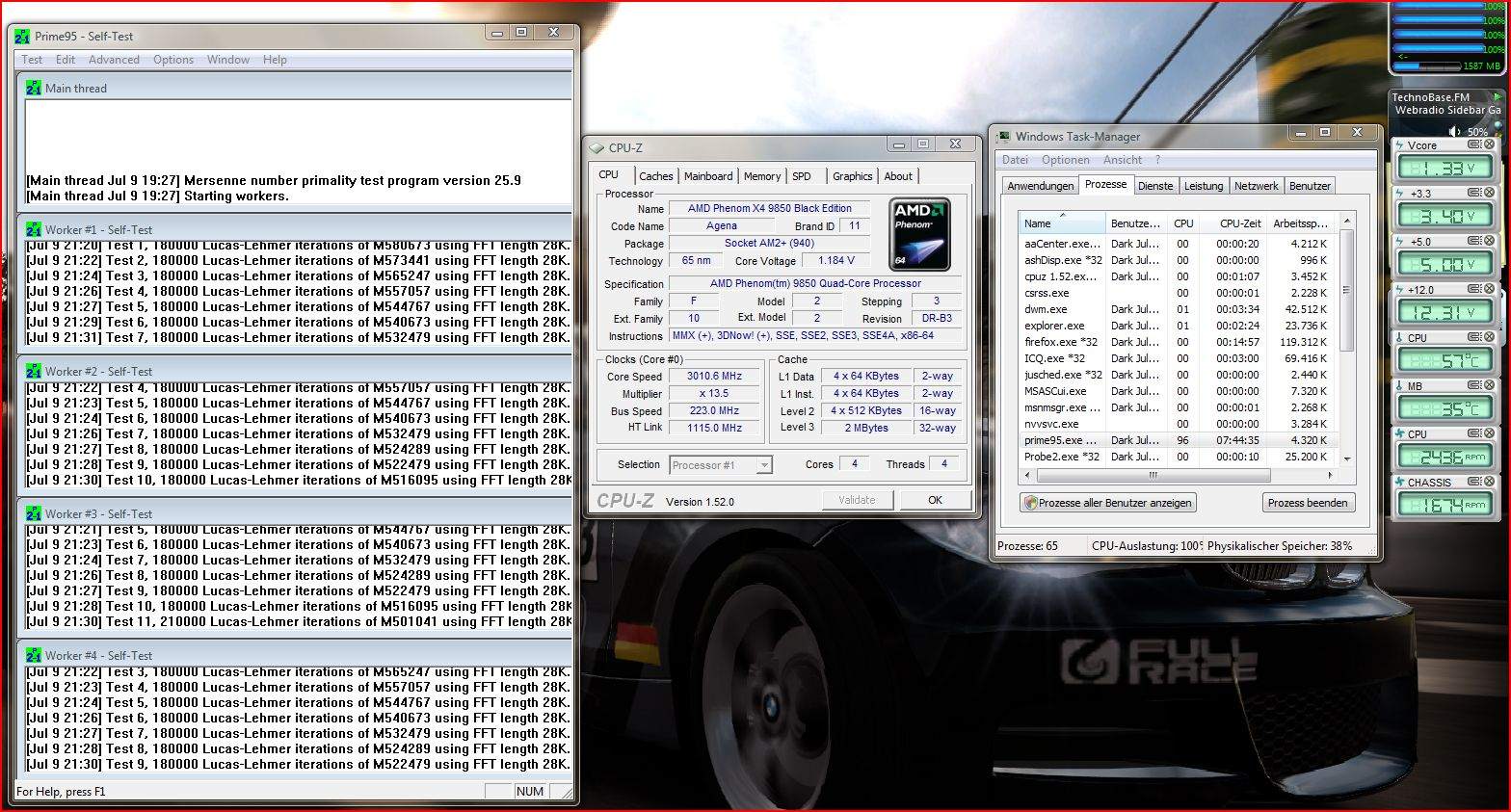1511x812 pixels.
Task: Click the Main thread window icon
Action: click(34, 88)
